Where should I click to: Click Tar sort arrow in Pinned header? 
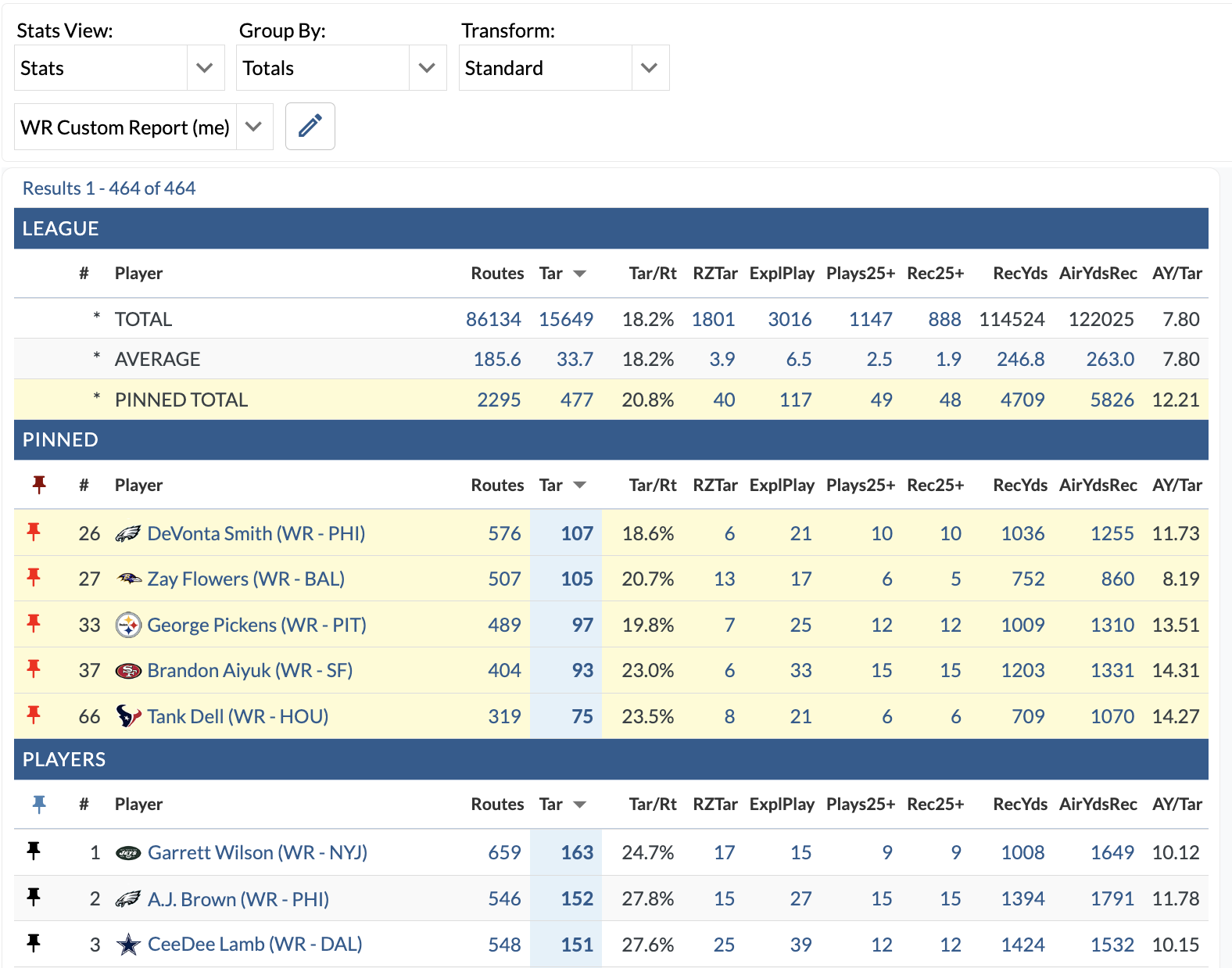point(579,485)
